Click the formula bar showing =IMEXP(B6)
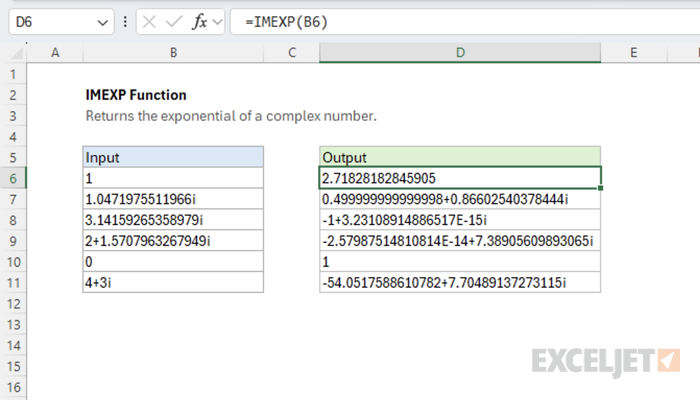The width and height of the screenshot is (700, 400). (465, 22)
